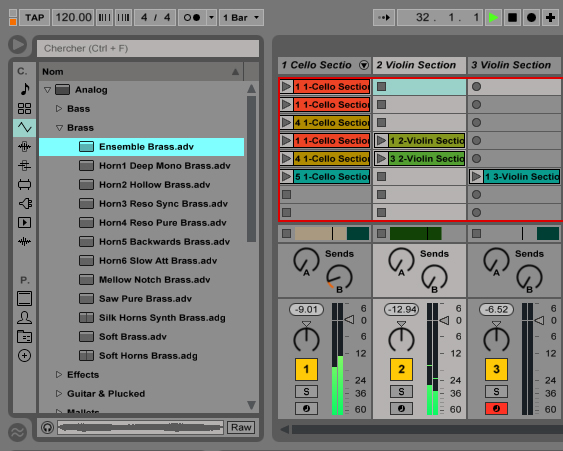The image size is (563, 451).
Task: Disarm track 3 red record button
Action: click(x=496, y=408)
